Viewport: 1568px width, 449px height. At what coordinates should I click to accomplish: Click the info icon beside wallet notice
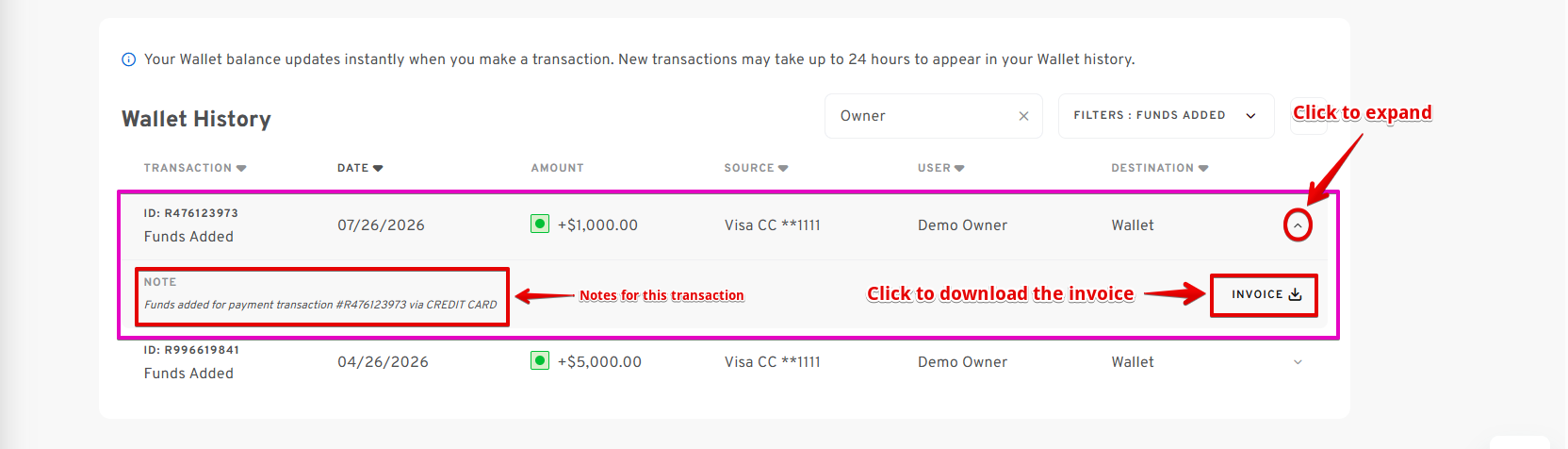tap(129, 59)
